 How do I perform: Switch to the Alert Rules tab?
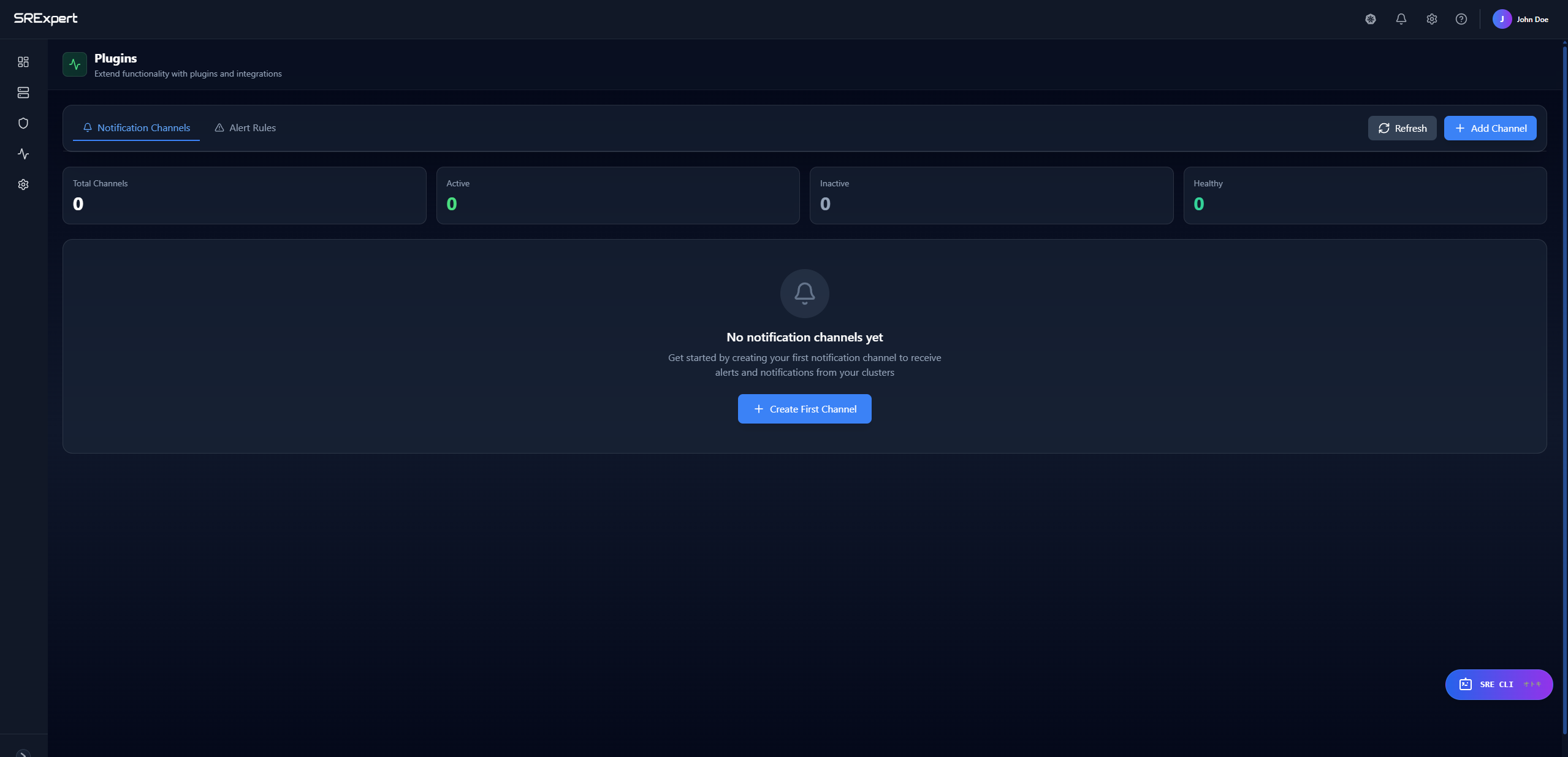click(245, 127)
